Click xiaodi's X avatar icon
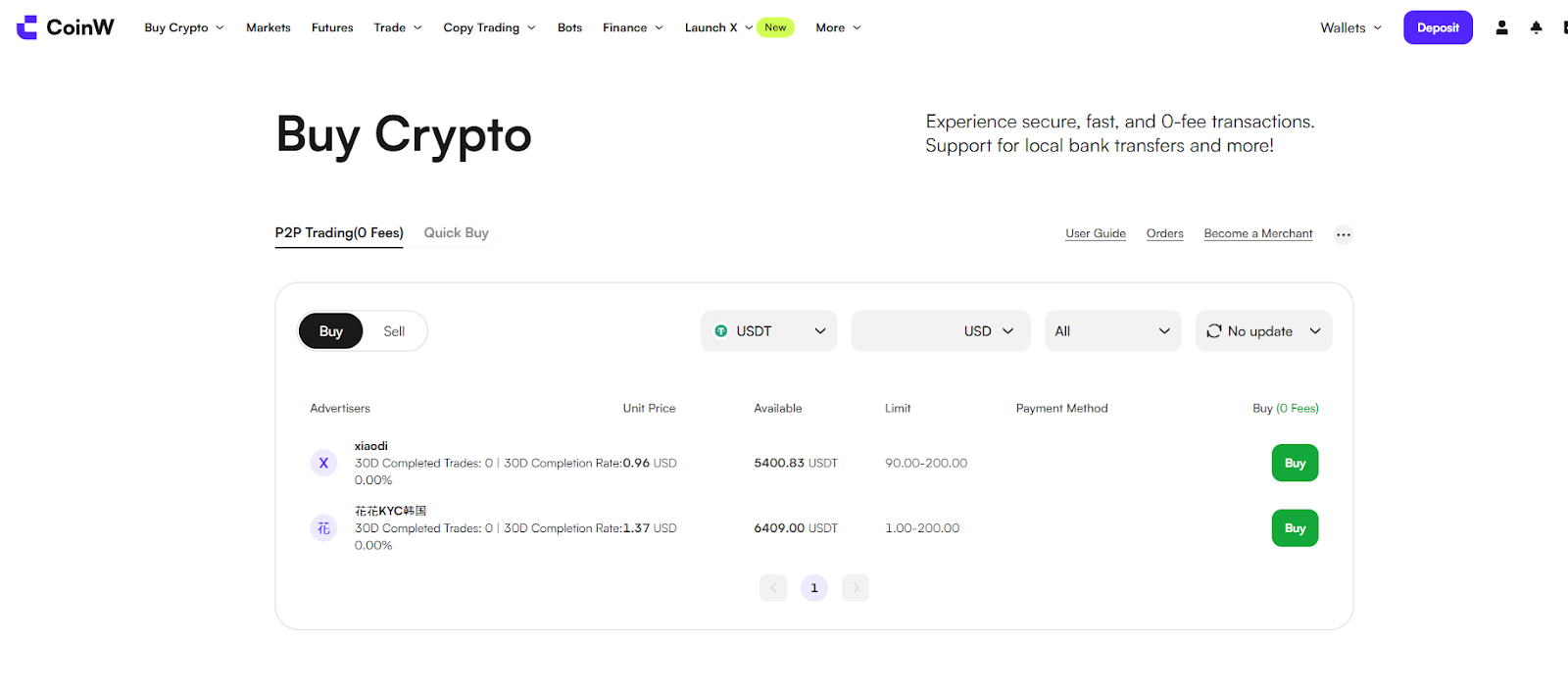This screenshot has height=696, width=1568. point(323,463)
